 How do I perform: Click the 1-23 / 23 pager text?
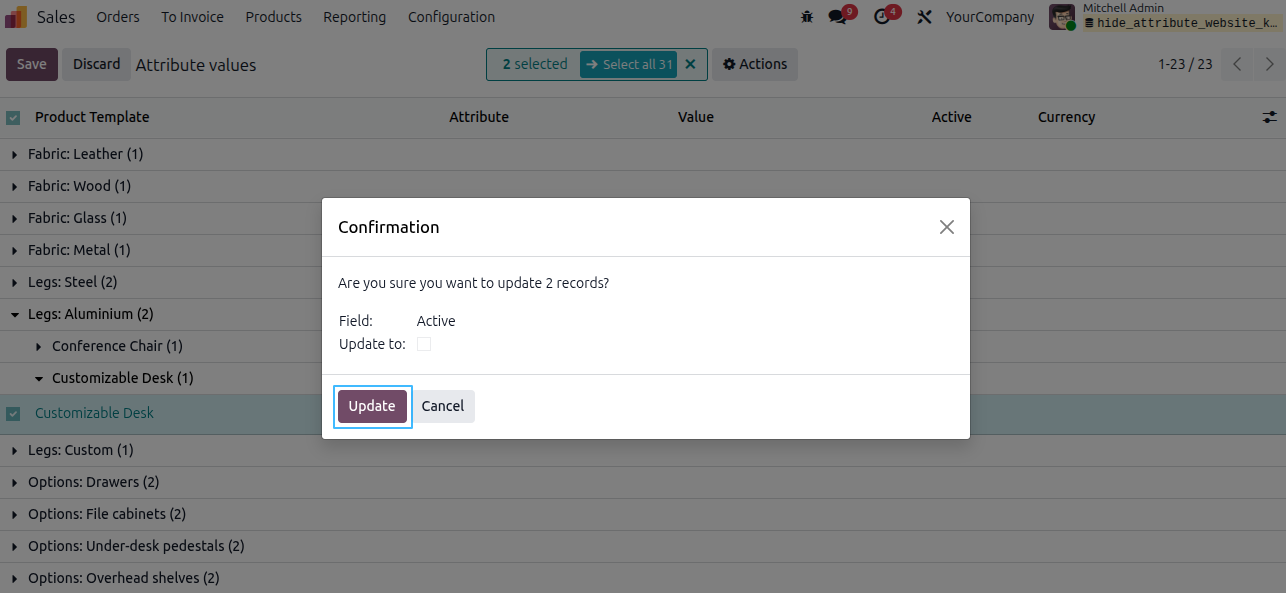coord(1185,64)
